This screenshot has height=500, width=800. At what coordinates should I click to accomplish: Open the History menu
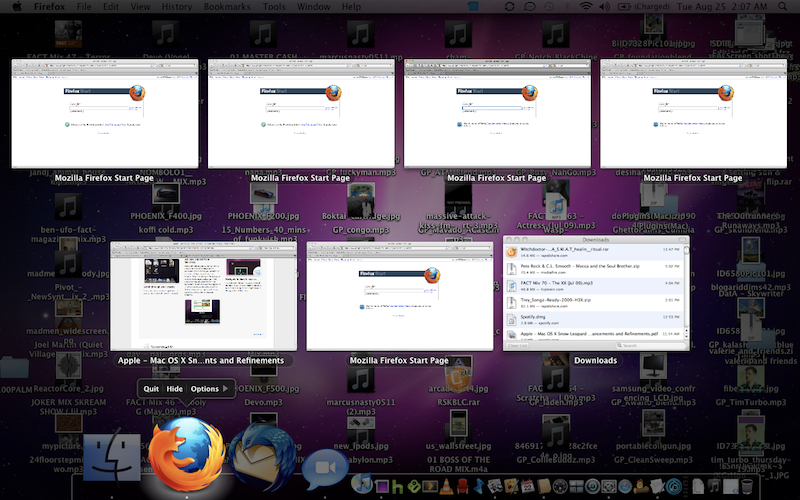pyautogui.click(x=177, y=7)
